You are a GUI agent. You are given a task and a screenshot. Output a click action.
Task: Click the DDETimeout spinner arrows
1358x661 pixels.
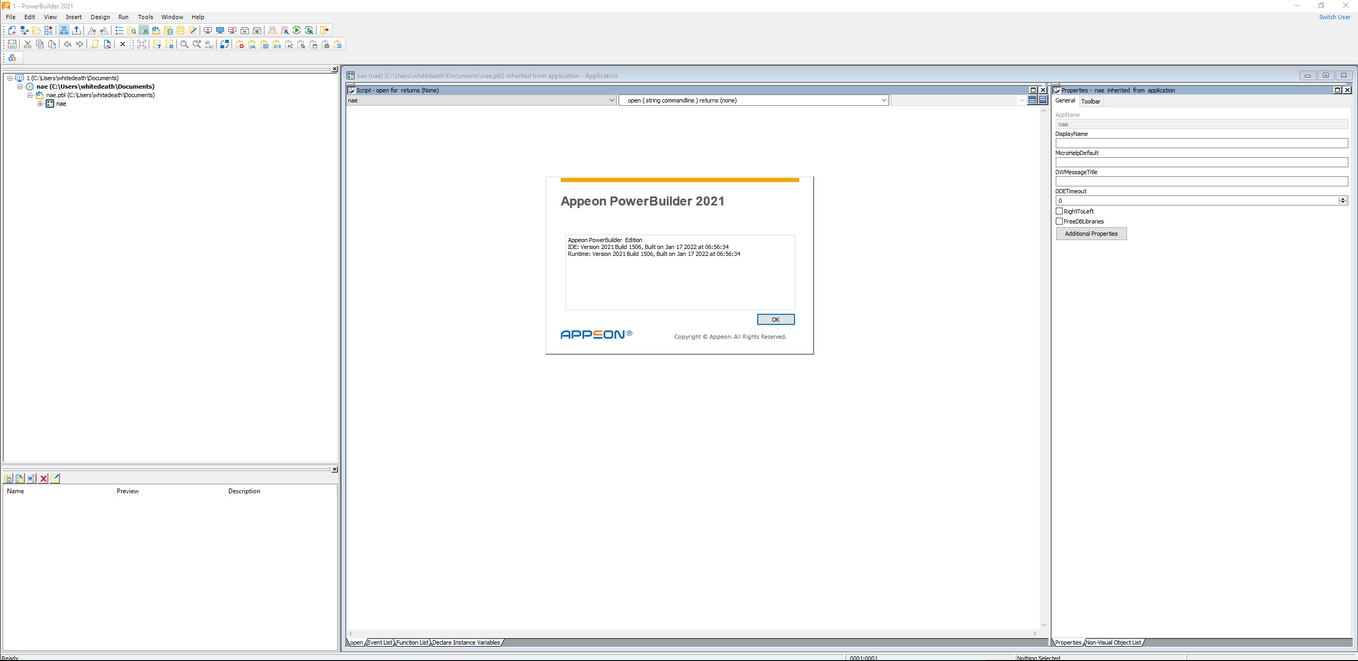[x=1343, y=200]
